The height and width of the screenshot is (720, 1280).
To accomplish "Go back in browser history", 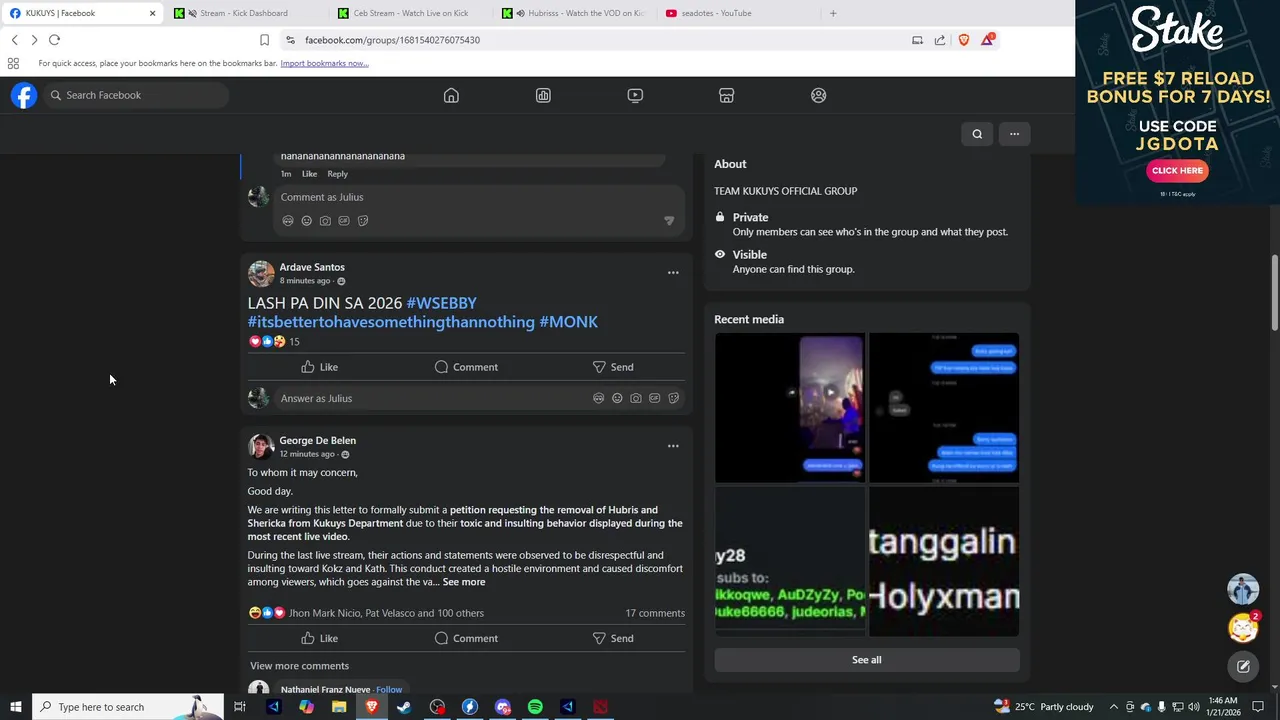I will click(14, 40).
